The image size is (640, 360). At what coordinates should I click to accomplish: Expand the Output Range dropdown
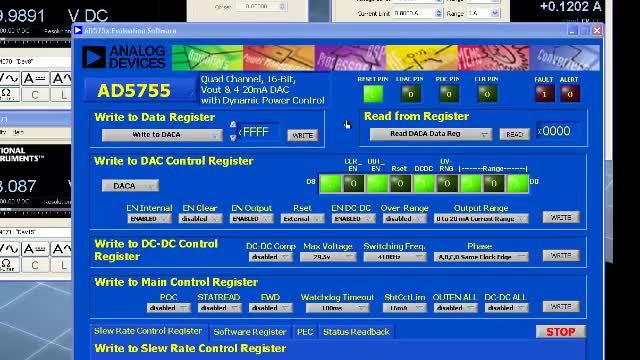coord(481,219)
